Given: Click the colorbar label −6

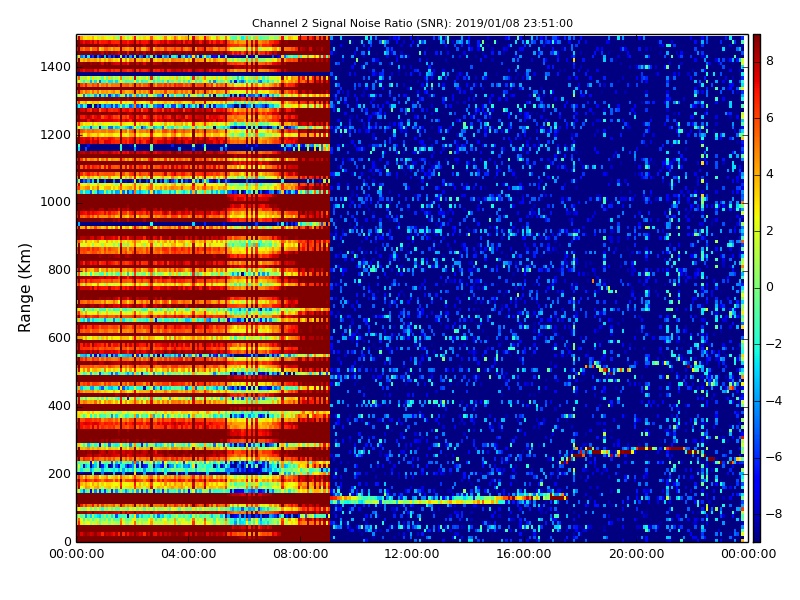Looking at the screenshot, I should [x=774, y=457].
